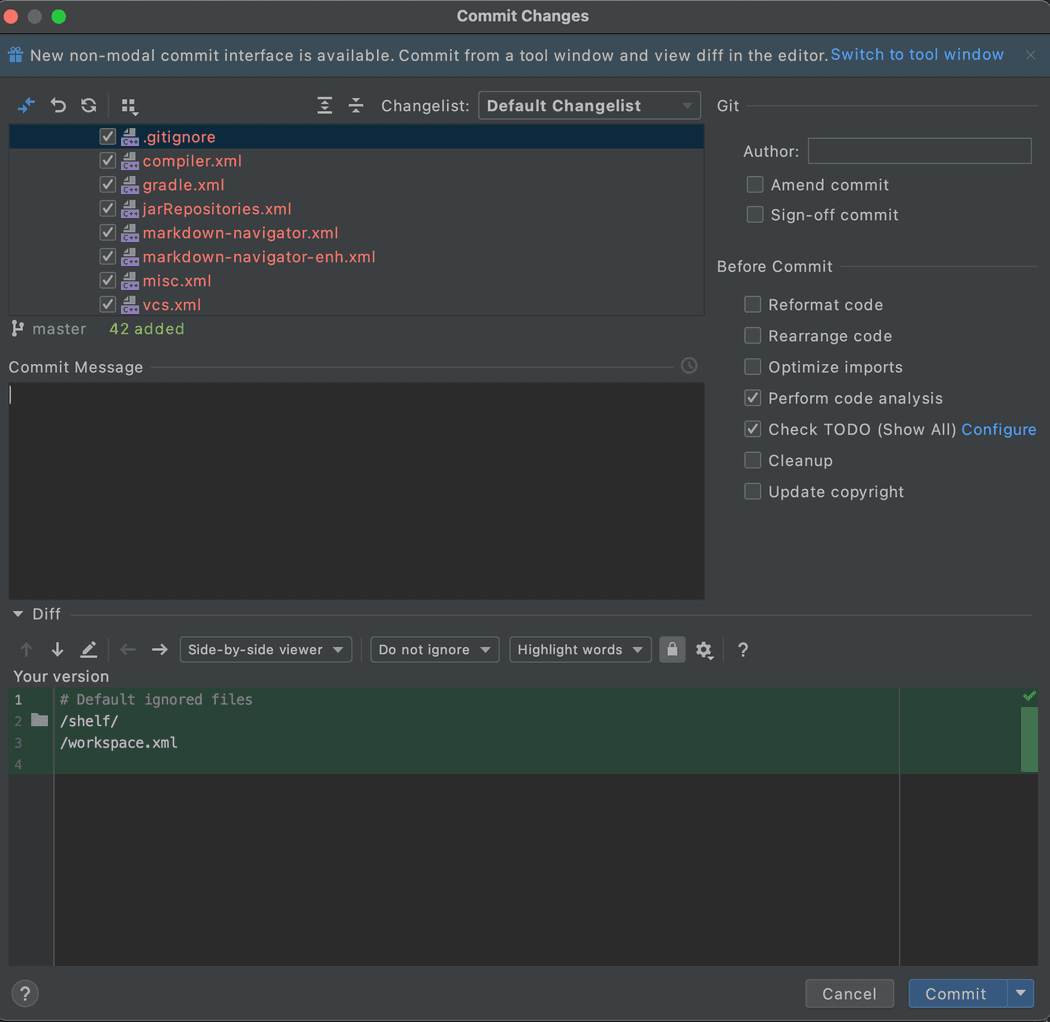Open the Highlight words dropdown
The height and width of the screenshot is (1022, 1050).
[x=580, y=649]
